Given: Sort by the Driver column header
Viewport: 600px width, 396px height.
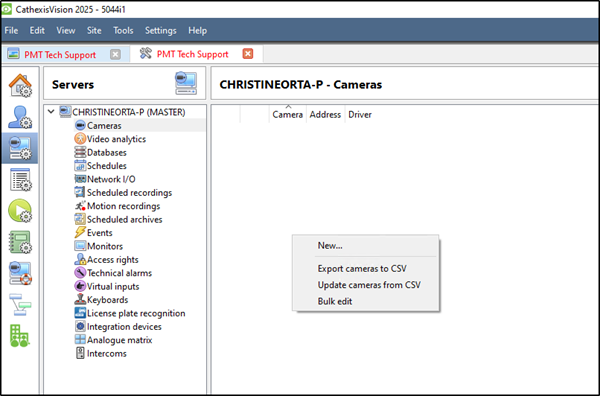Looking at the screenshot, I should tap(360, 114).
